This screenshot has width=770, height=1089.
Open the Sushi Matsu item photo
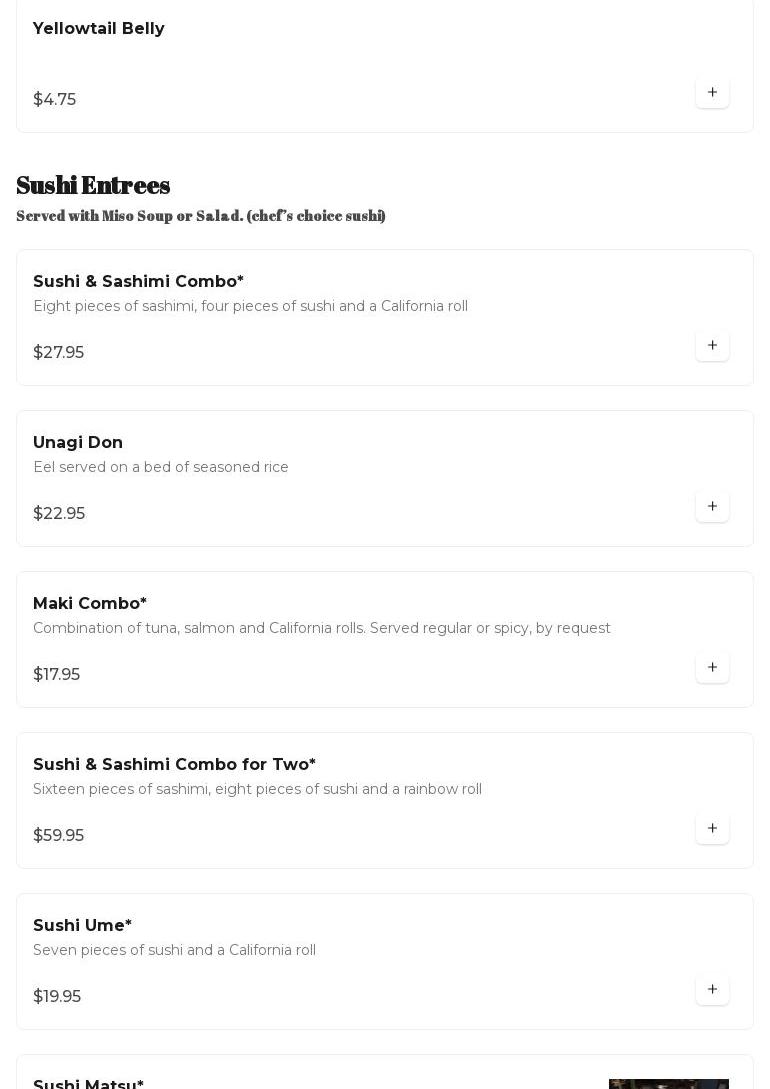pyautogui.click(x=668, y=1083)
